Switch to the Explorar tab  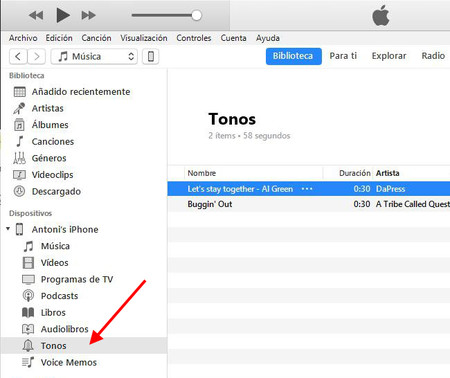coord(389,56)
